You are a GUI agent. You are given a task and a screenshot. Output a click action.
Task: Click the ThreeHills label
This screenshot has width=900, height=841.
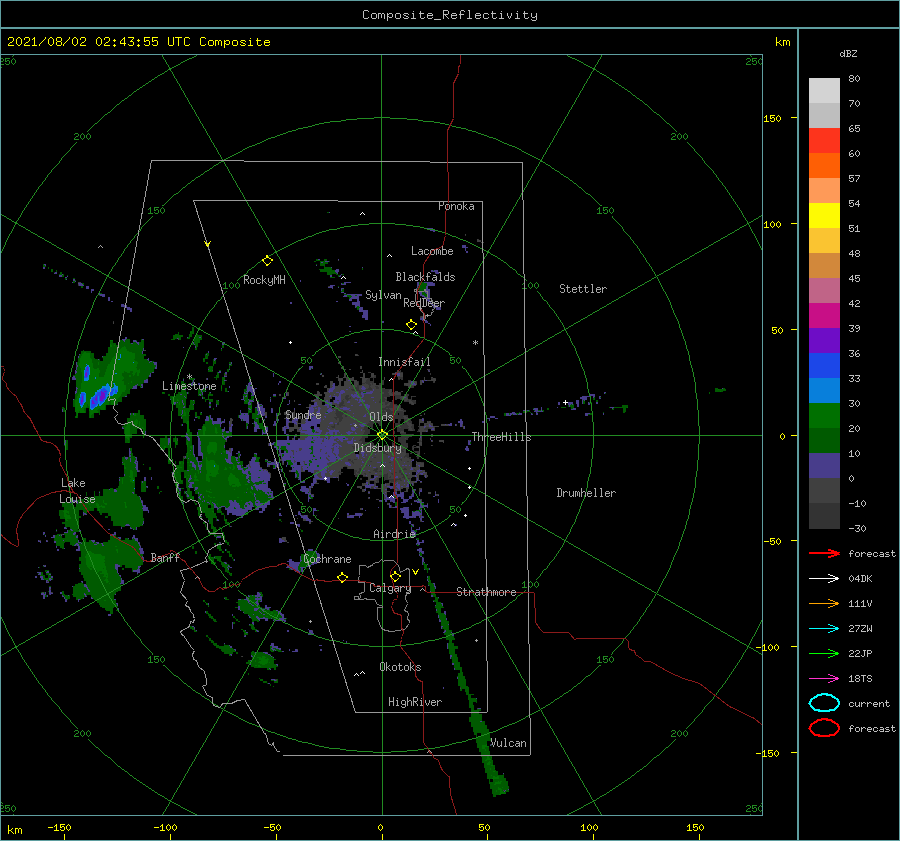[501, 437]
